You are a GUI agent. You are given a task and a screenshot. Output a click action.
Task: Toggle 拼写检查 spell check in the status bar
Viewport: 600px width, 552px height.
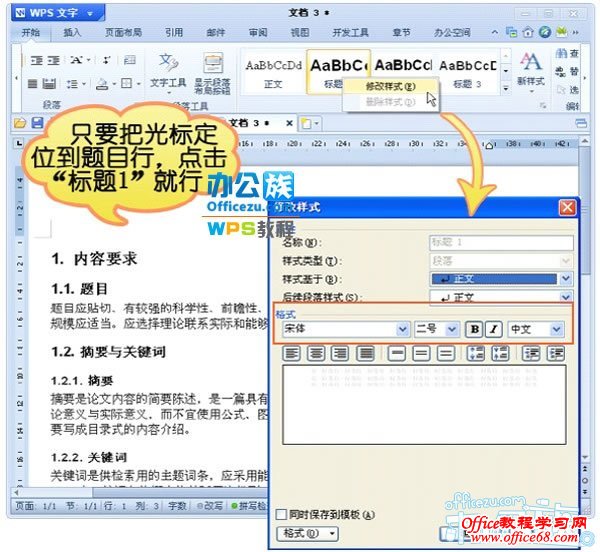click(x=249, y=506)
